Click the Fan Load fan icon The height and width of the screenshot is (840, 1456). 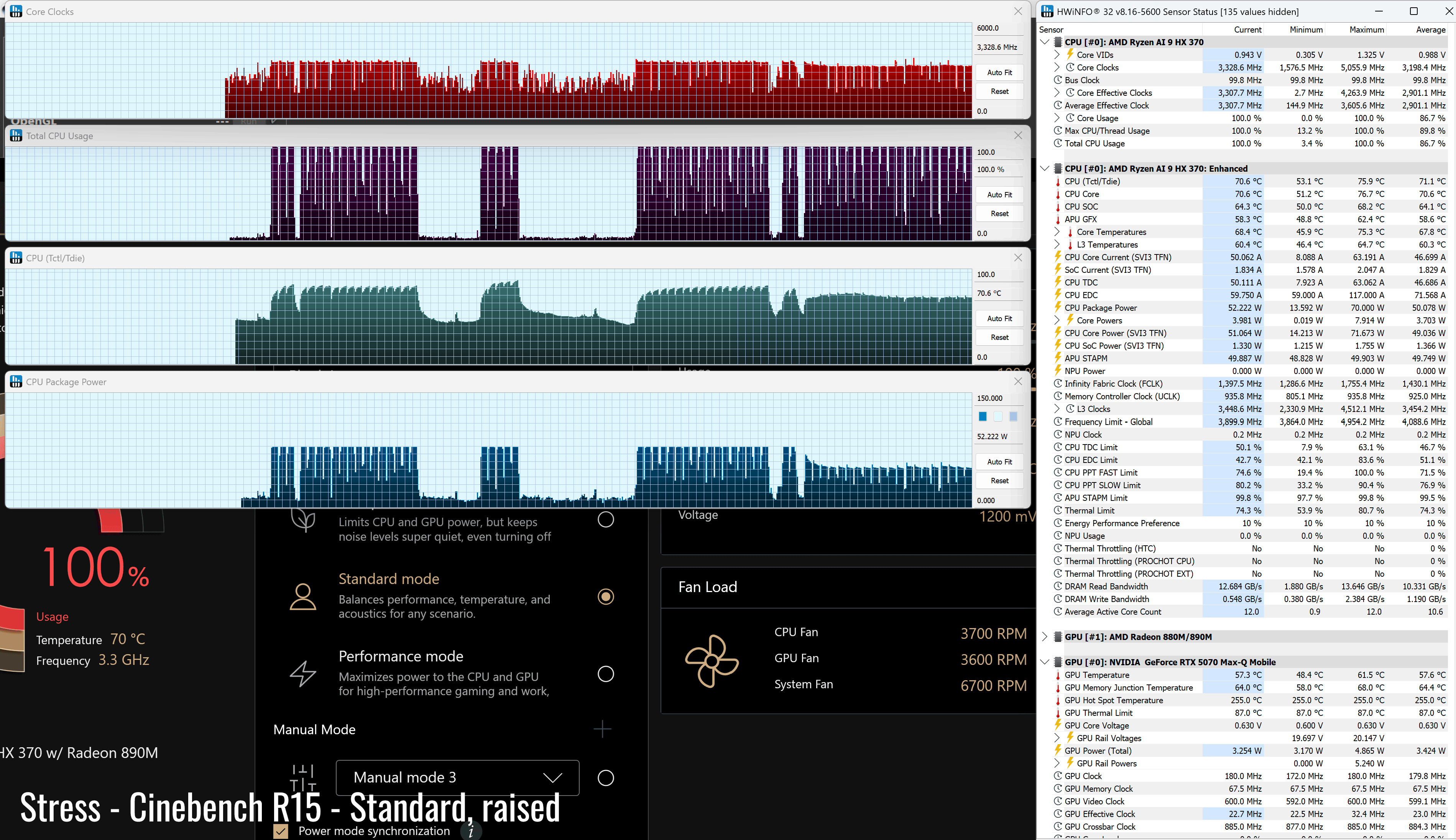712,661
